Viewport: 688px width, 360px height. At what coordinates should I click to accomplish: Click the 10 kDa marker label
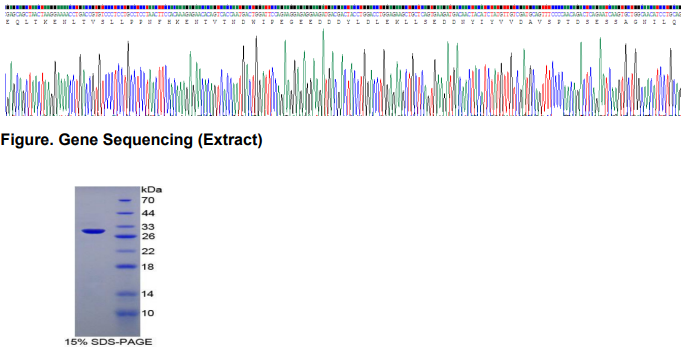point(148,313)
